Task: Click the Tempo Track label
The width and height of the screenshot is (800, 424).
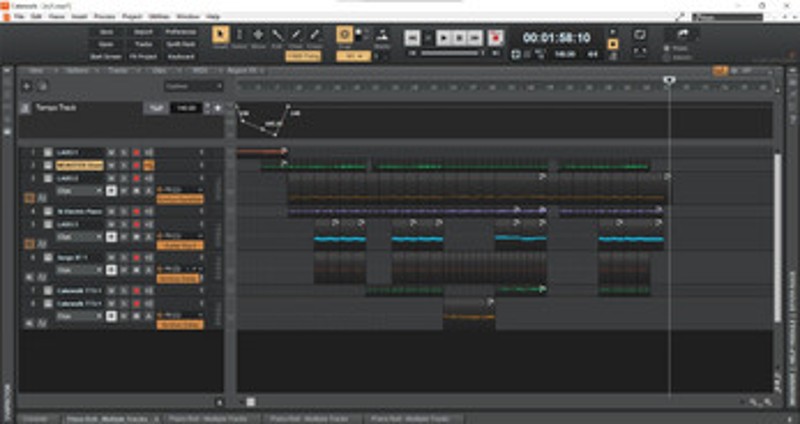Action: pyautogui.click(x=56, y=108)
